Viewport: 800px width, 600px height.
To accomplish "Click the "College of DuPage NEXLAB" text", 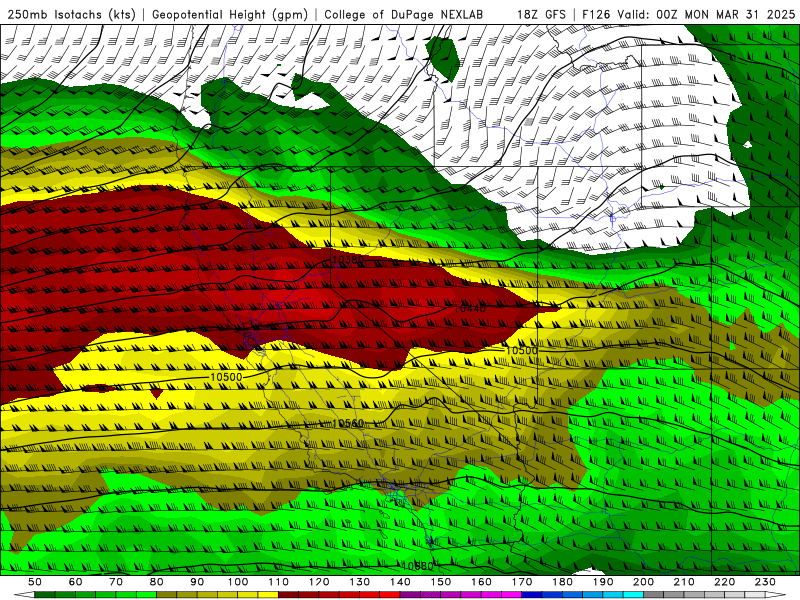I will pyautogui.click(x=404, y=15).
